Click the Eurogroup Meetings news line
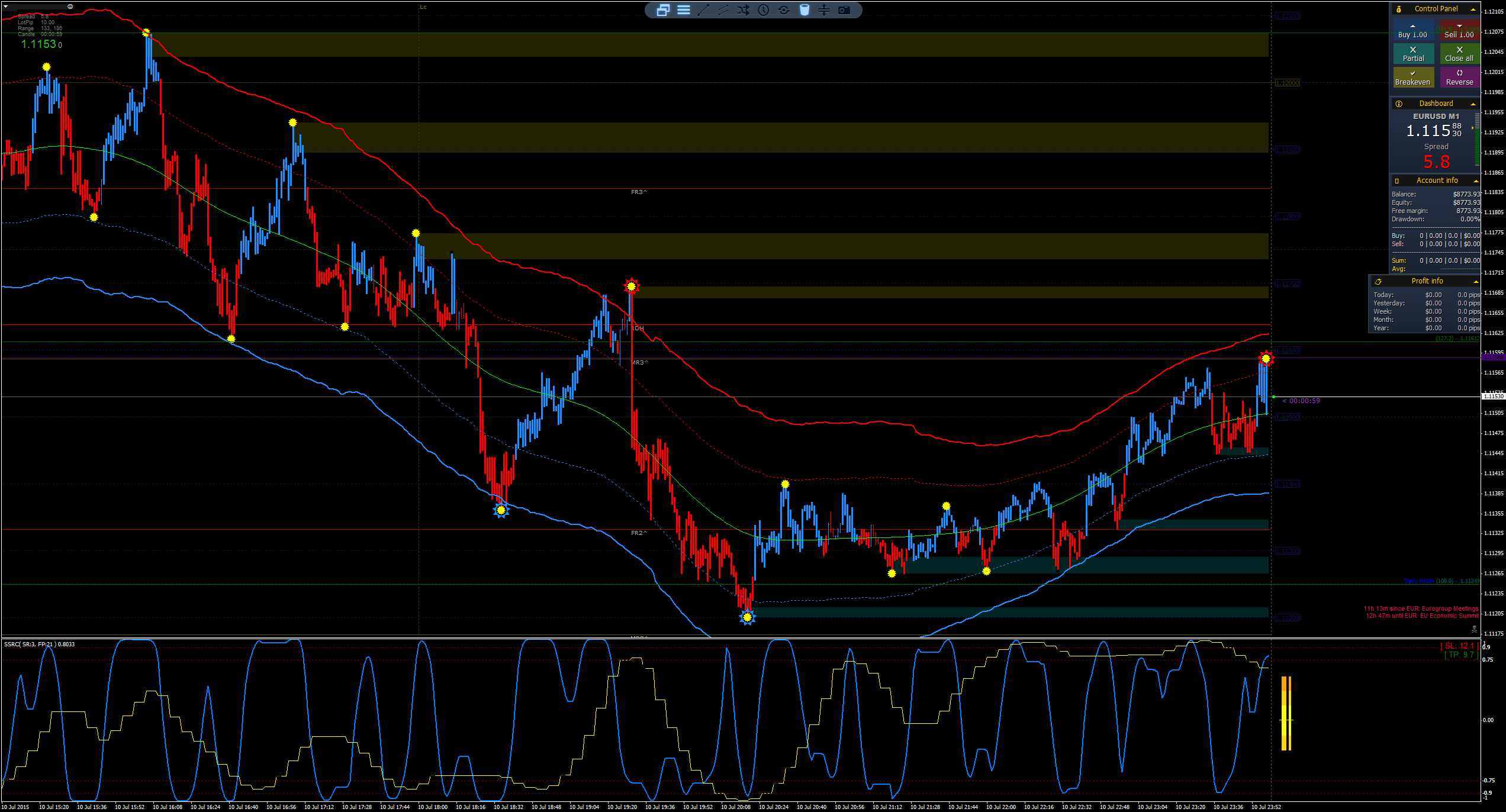The height and width of the screenshot is (812, 1506). [1421, 608]
